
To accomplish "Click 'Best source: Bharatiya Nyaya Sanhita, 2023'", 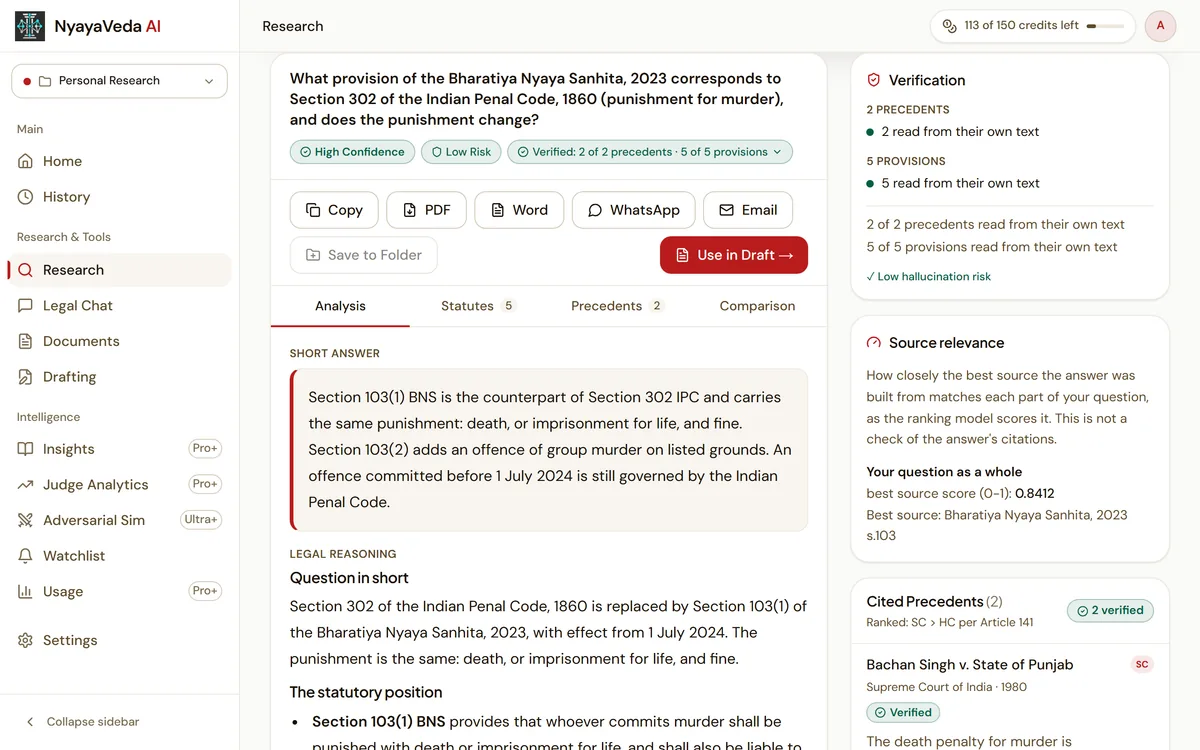I will (997, 515).
